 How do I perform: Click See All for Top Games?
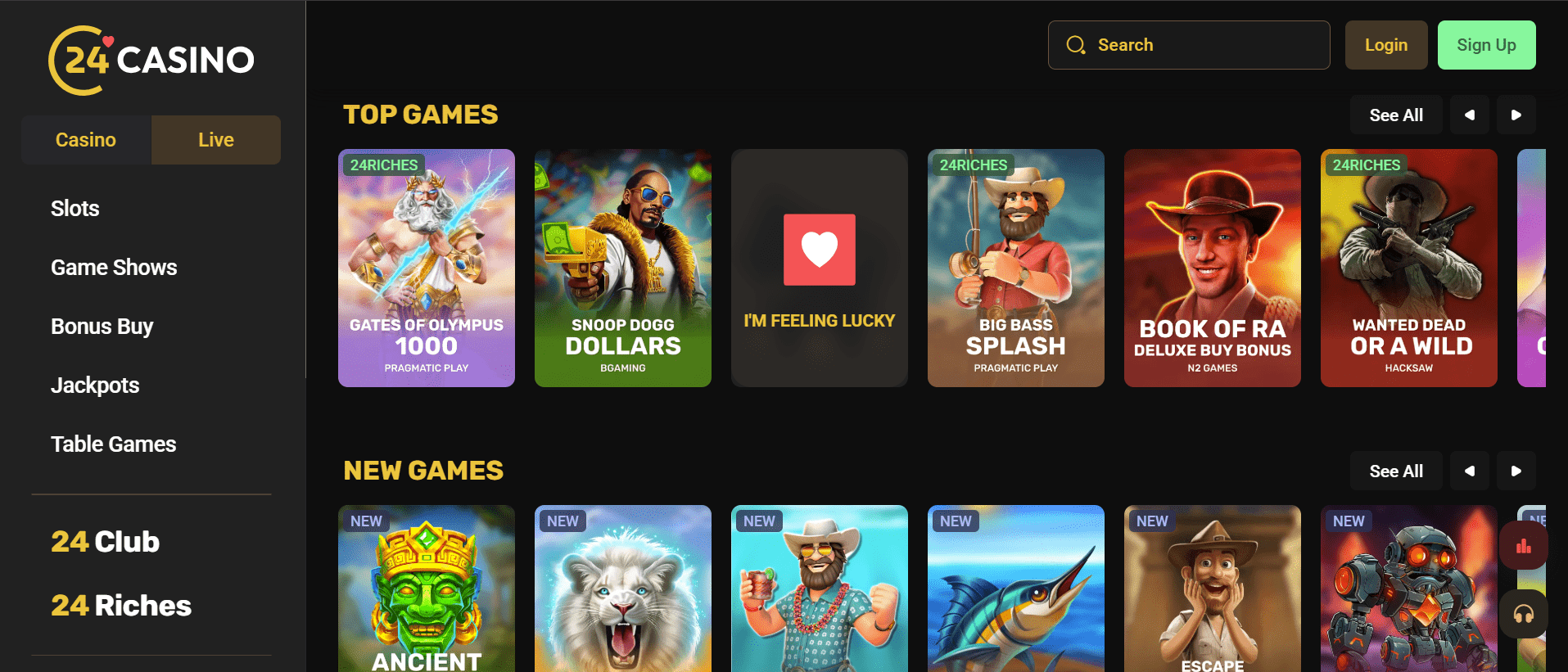coord(1396,115)
